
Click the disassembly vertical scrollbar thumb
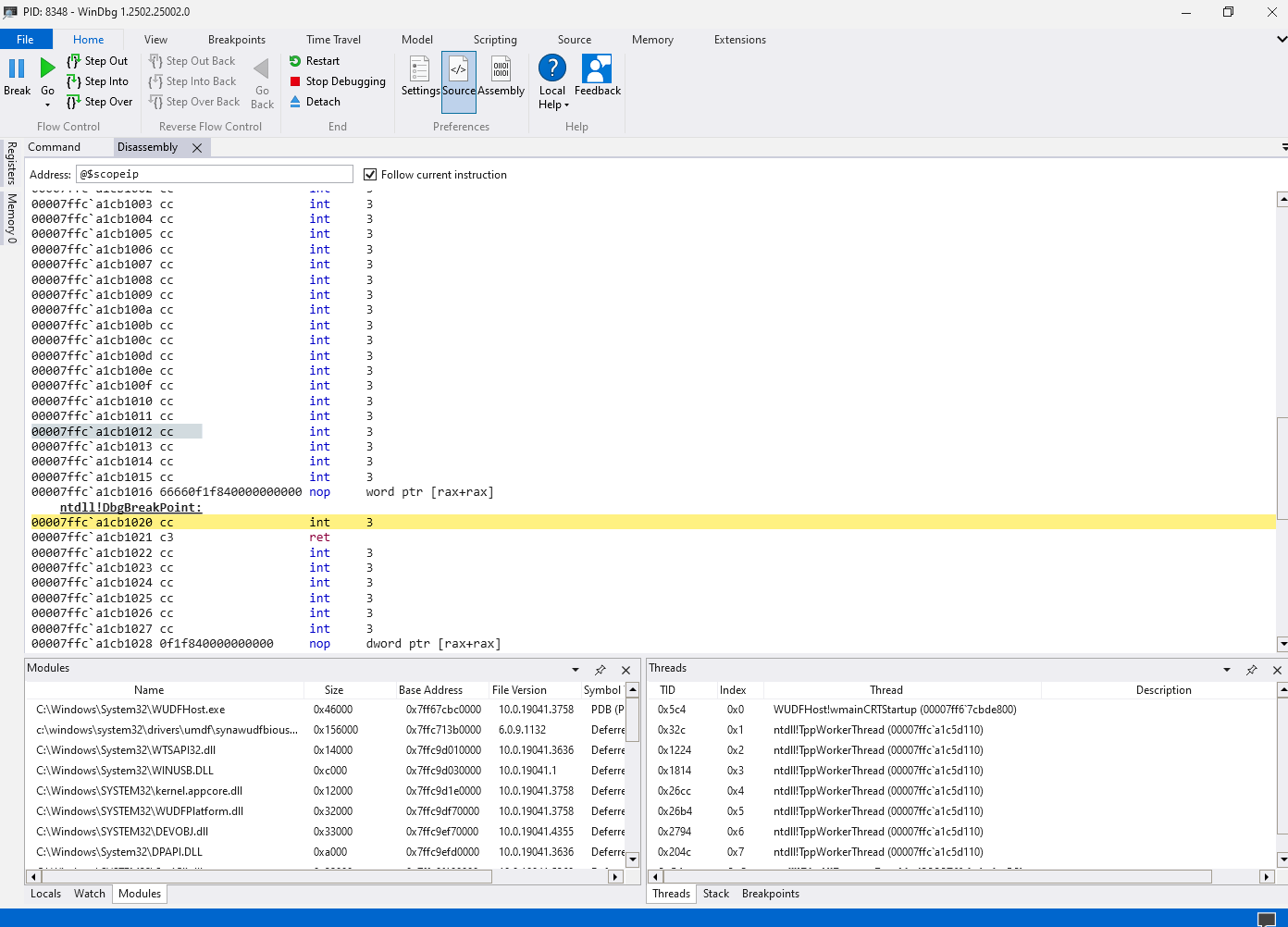click(1282, 469)
